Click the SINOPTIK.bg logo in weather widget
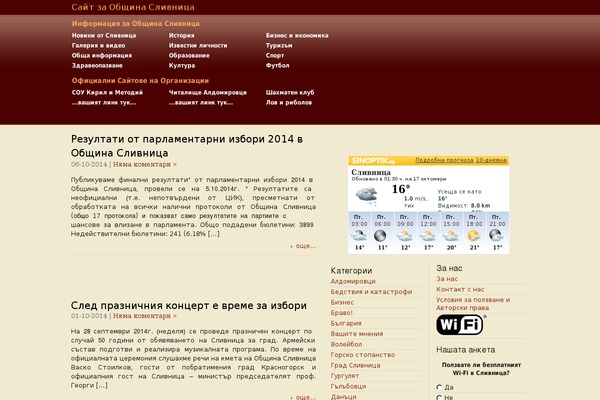 (373, 160)
